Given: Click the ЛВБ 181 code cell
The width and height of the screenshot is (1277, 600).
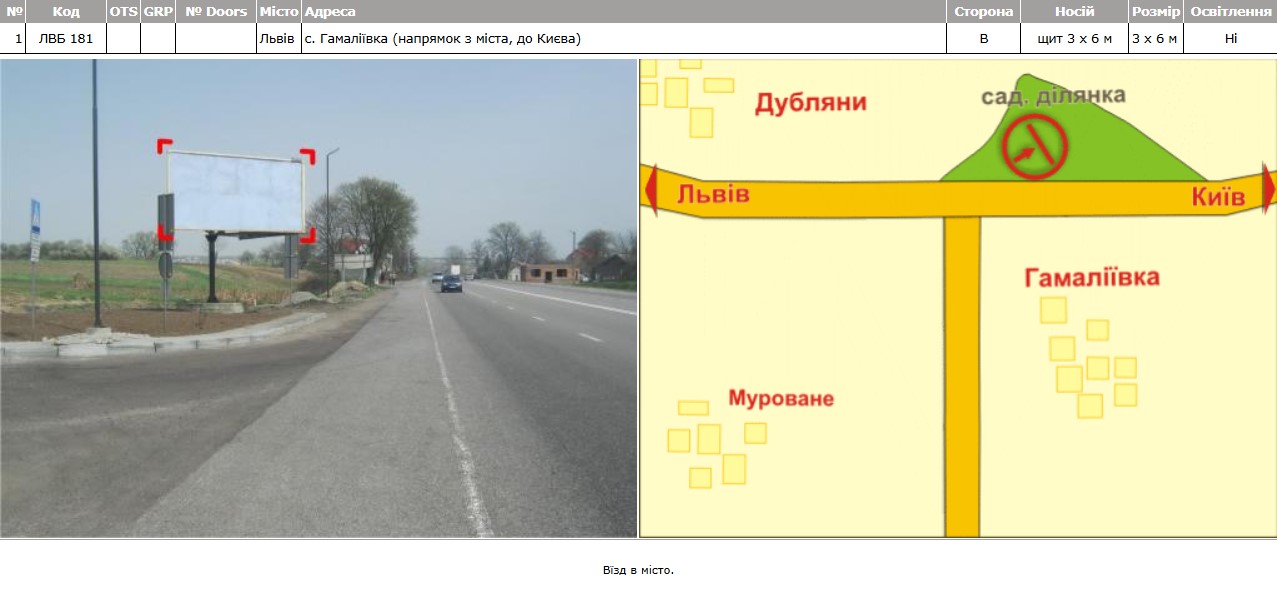Looking at the screenshot, I should (66, 38).
